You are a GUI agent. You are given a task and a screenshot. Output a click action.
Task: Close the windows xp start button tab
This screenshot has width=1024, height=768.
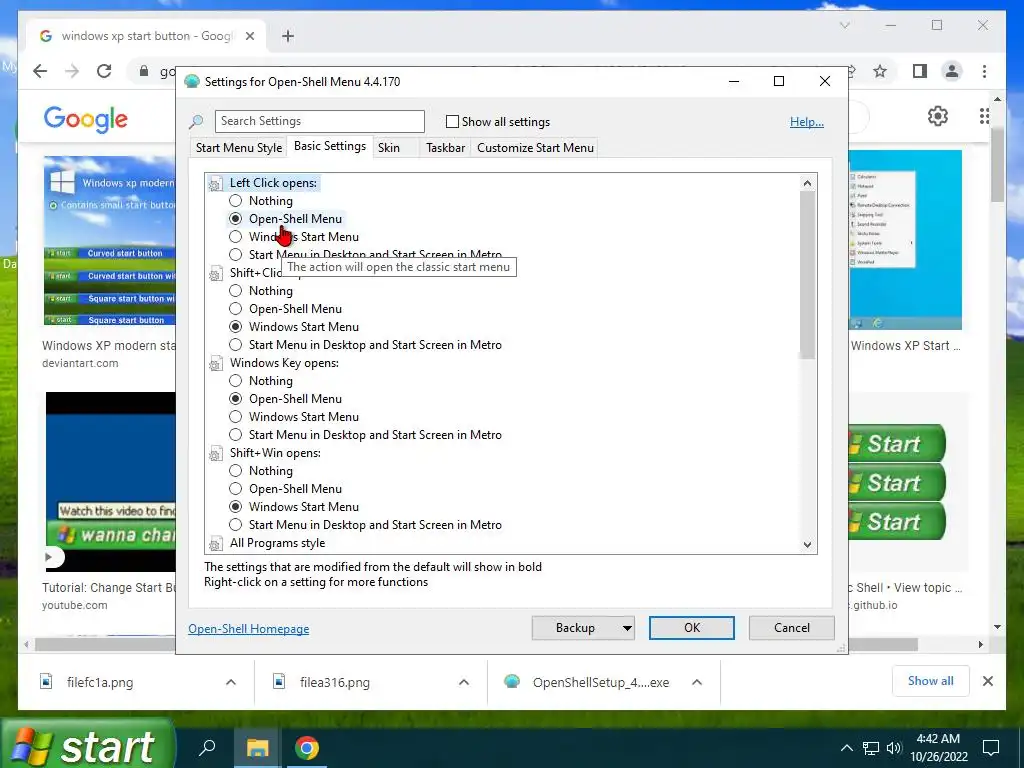click(x=249, y=36)
